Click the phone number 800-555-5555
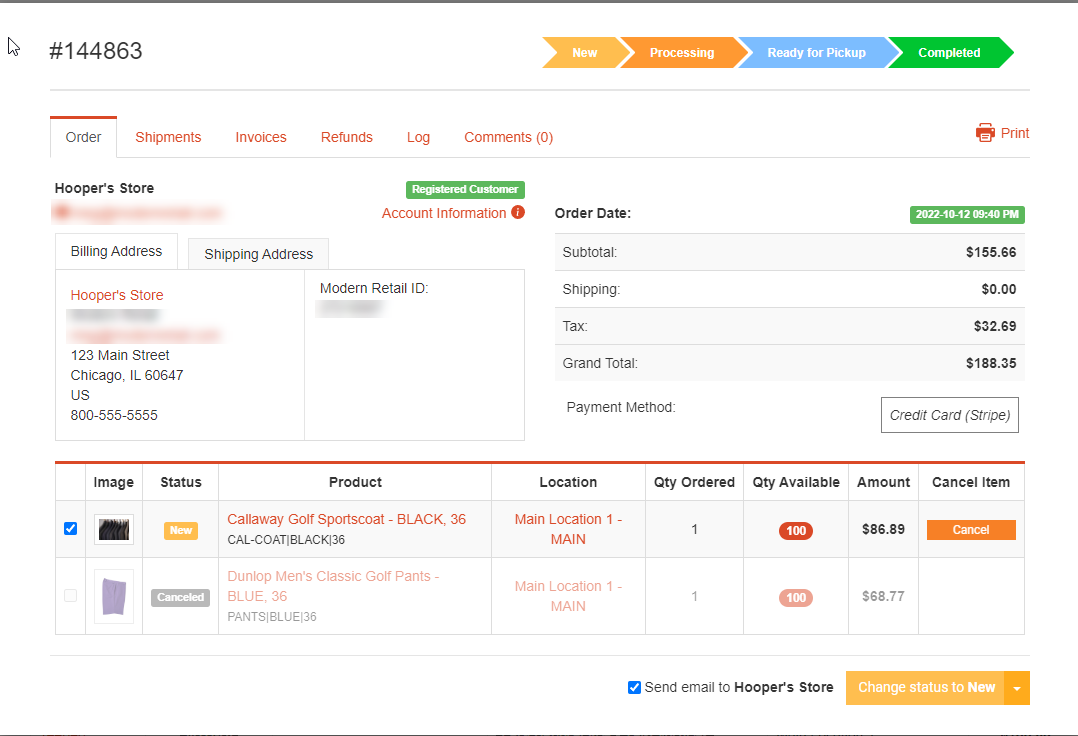This screenshot has width=1078, height=736. (x=114, y=416)
